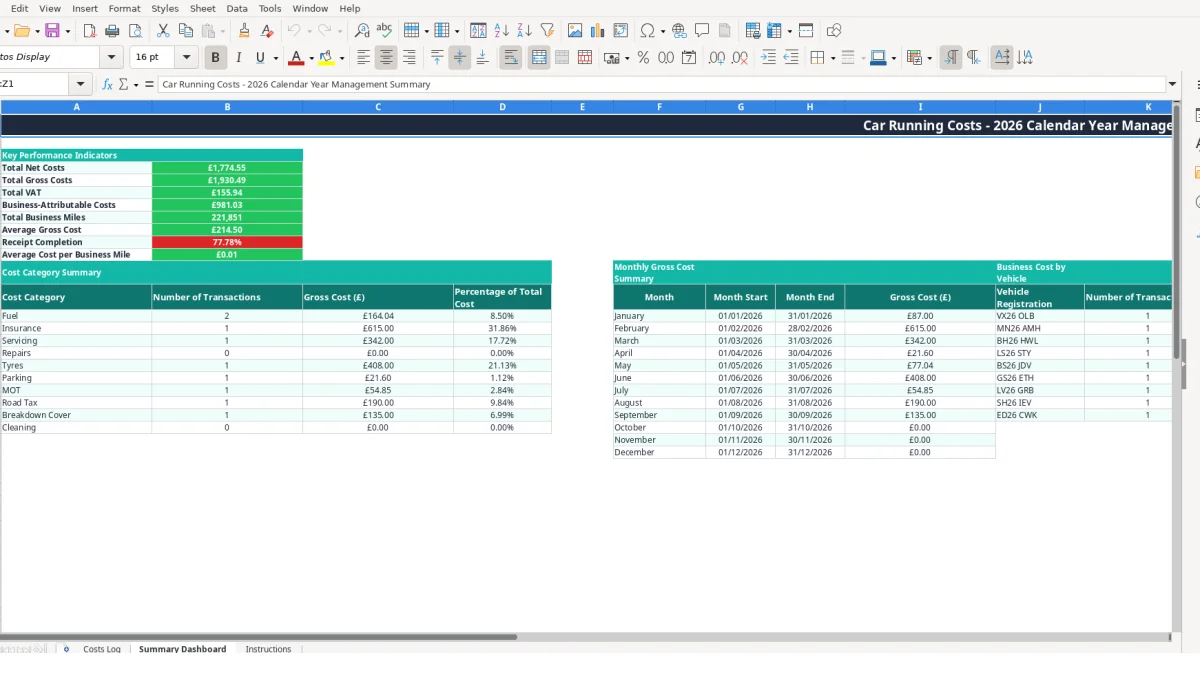
Task: Switch to Costs Log sheet tab
Action: (x=102, y=649)
